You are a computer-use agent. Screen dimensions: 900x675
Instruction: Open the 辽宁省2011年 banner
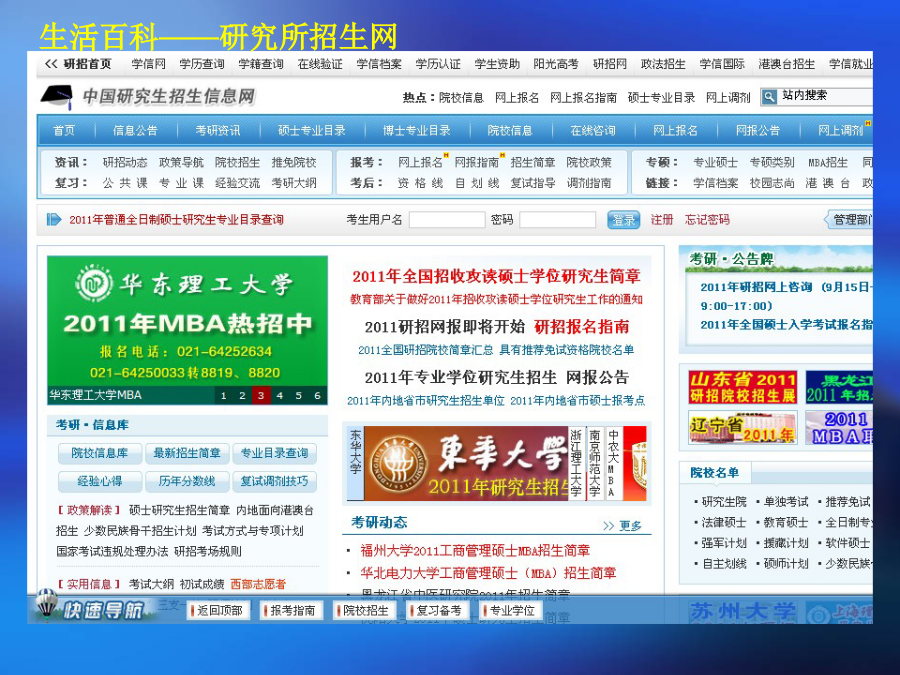click(x=743, y=428)
